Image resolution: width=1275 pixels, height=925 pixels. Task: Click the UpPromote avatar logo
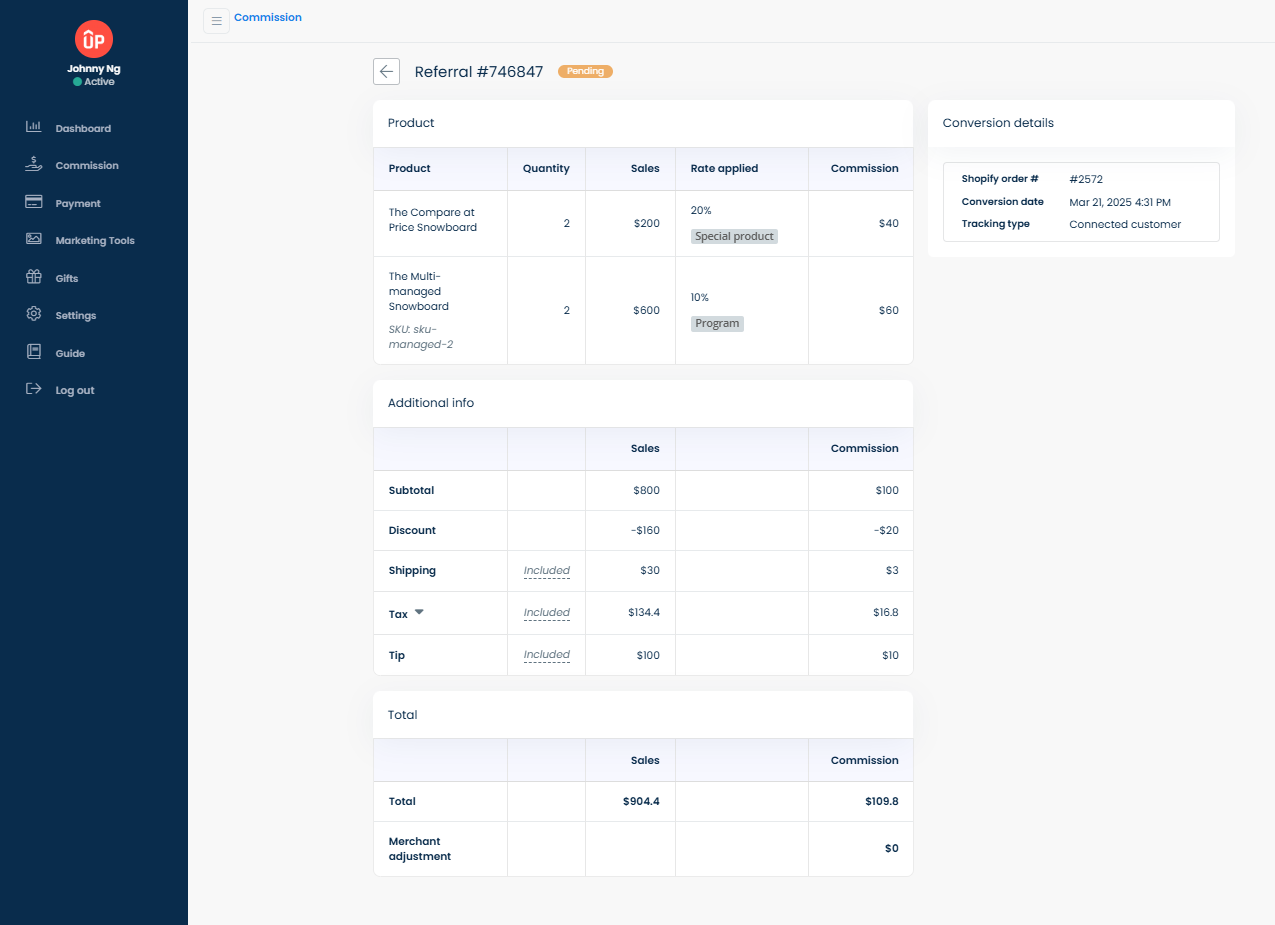click(94, 40)
